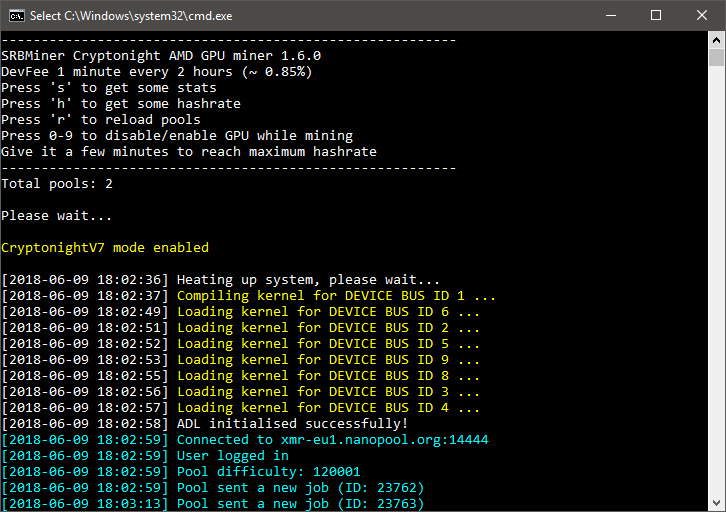Viewport: 726px width, 512px height.
Task: Click the DevFee 1 minute line
Action: [156, 72]
